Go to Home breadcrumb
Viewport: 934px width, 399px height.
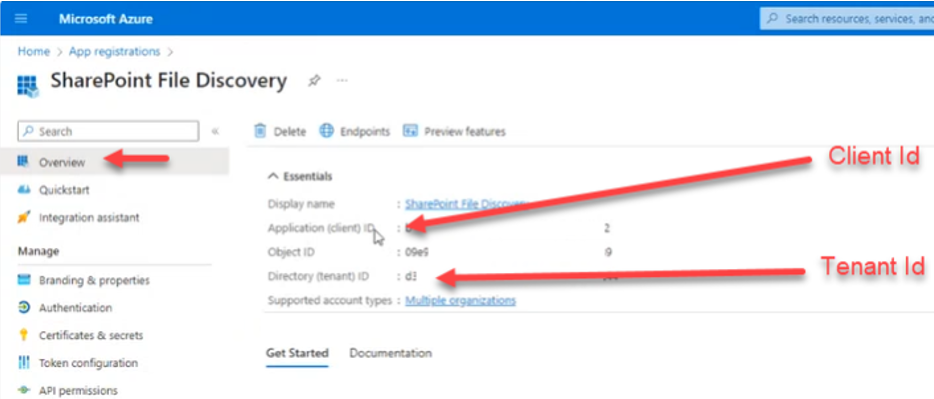coord(33,52)
